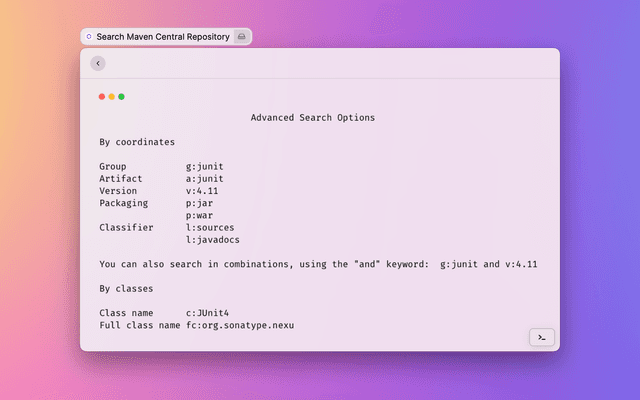640x400 pixels.
Task: Click the Advanced Search Options heading
Action: pos(313,118)
